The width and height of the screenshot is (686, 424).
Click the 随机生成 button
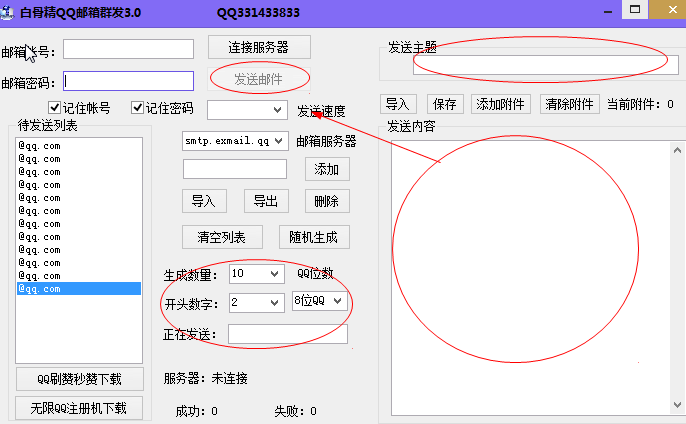click(x=314, y=237)
